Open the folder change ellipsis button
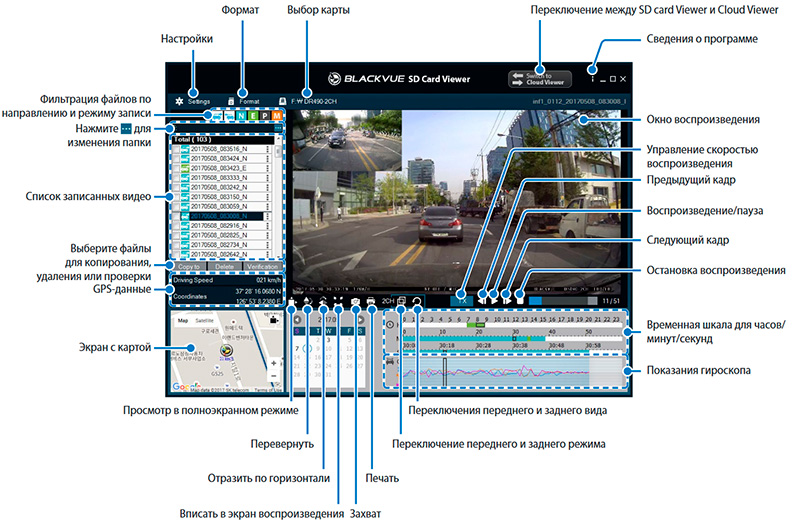The width and height of the screenshot is (800, 526). [279, 130]
